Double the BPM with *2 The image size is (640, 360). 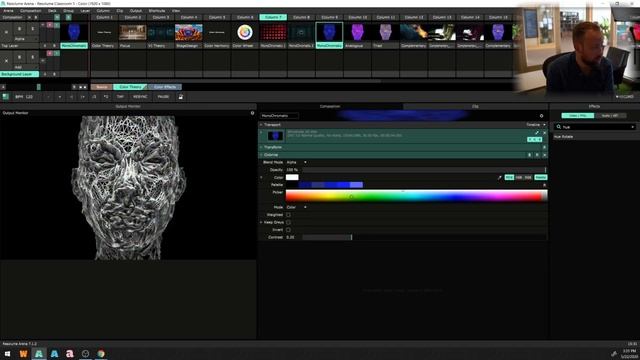tap(106, 97)
